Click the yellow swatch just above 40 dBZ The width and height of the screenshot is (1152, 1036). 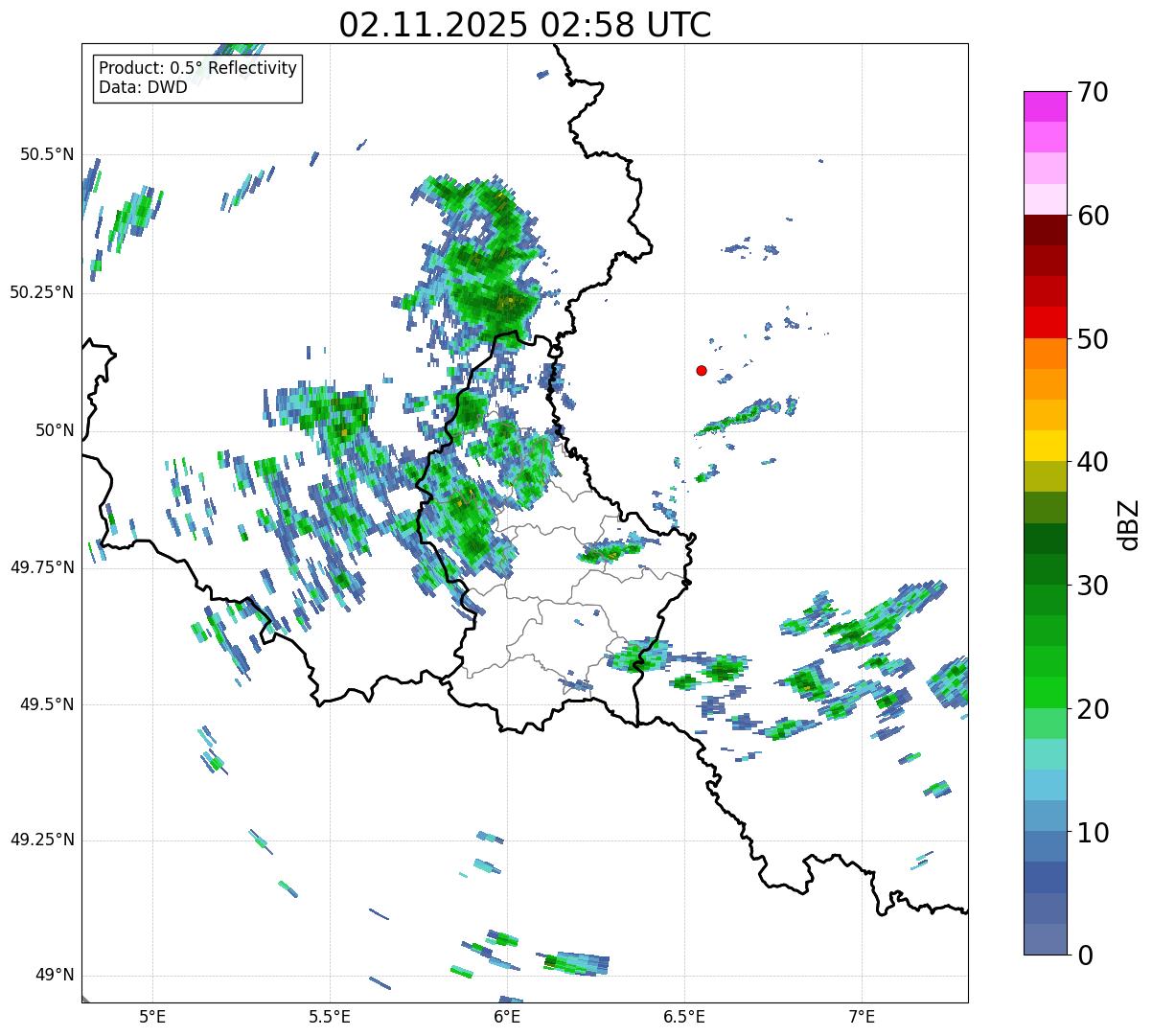click(x=1045, y=446)
